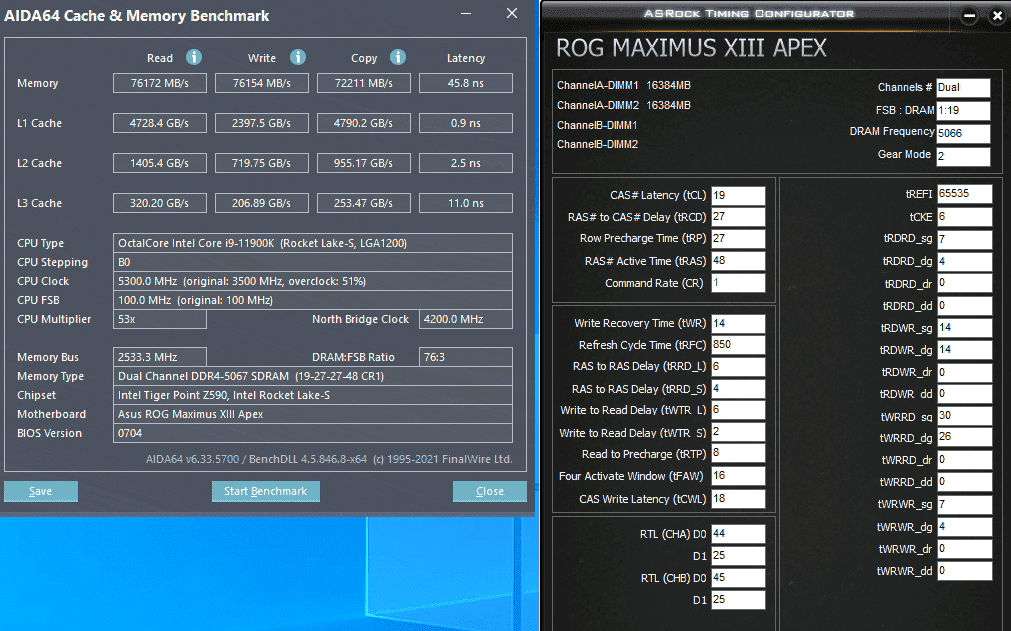The image size is (1011, 631).
Task: Select L2 Cache Read value 1405.4 GB/s
Action: (x=160, y=163)
